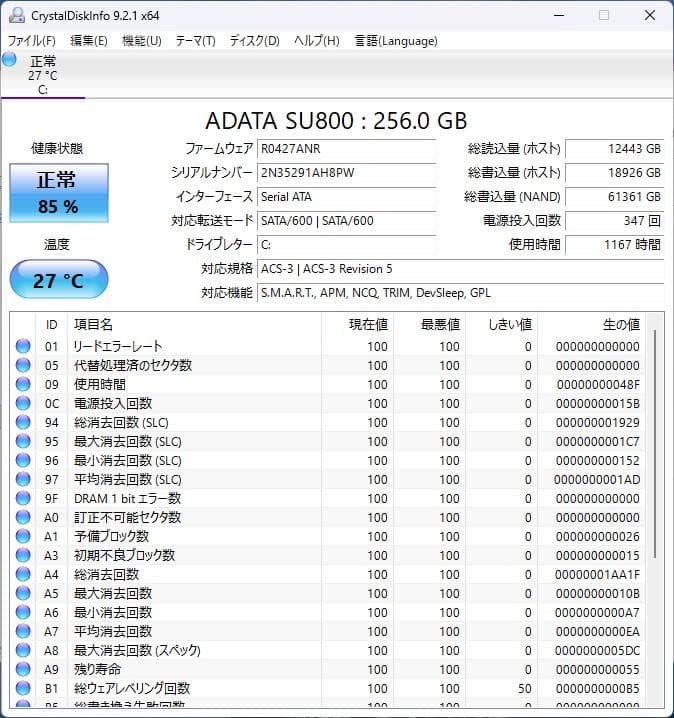Click the status orb for row 05 代替処理済のセクタ数
This screenshot has width=674, height=718.
click(x=23, y=365)
